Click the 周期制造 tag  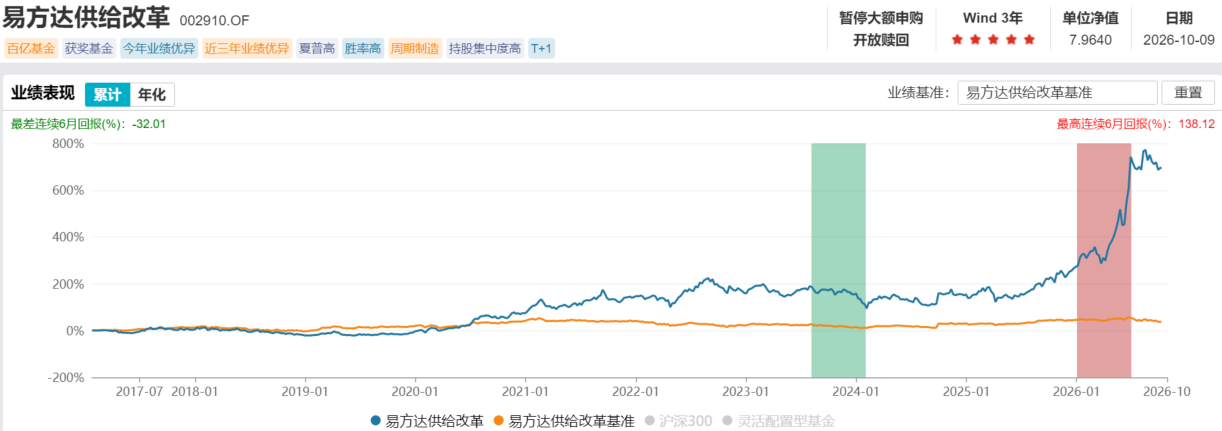[415, 48]
